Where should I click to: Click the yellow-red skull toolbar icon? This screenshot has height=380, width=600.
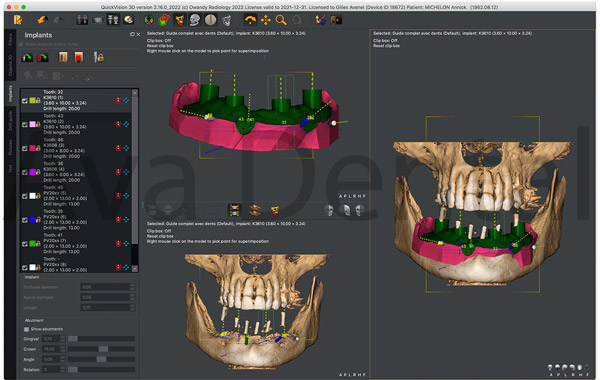(179, 20)
